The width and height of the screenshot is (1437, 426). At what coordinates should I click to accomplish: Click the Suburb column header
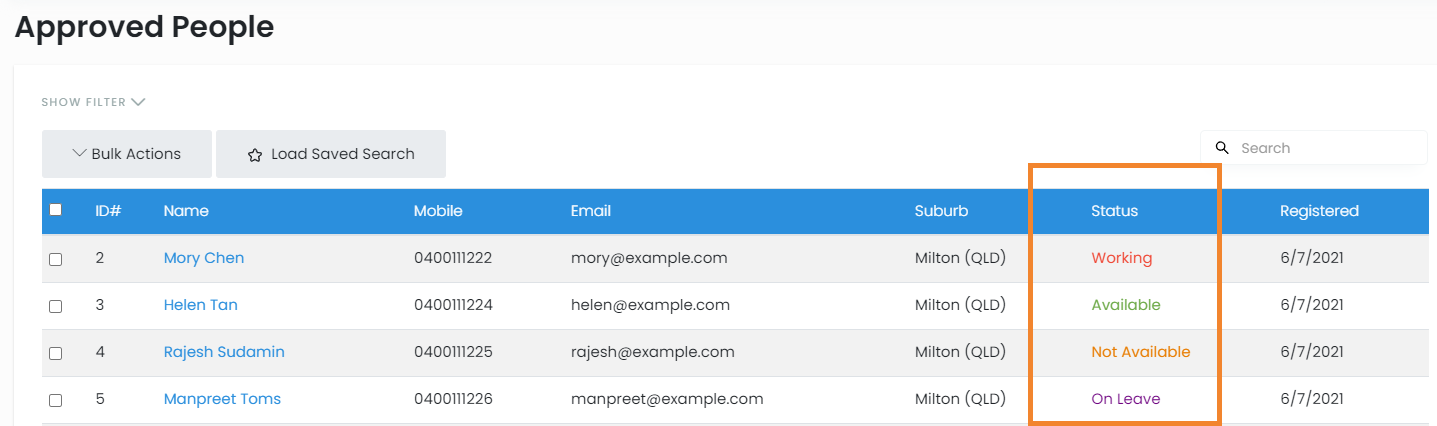(x=939, y=211)
